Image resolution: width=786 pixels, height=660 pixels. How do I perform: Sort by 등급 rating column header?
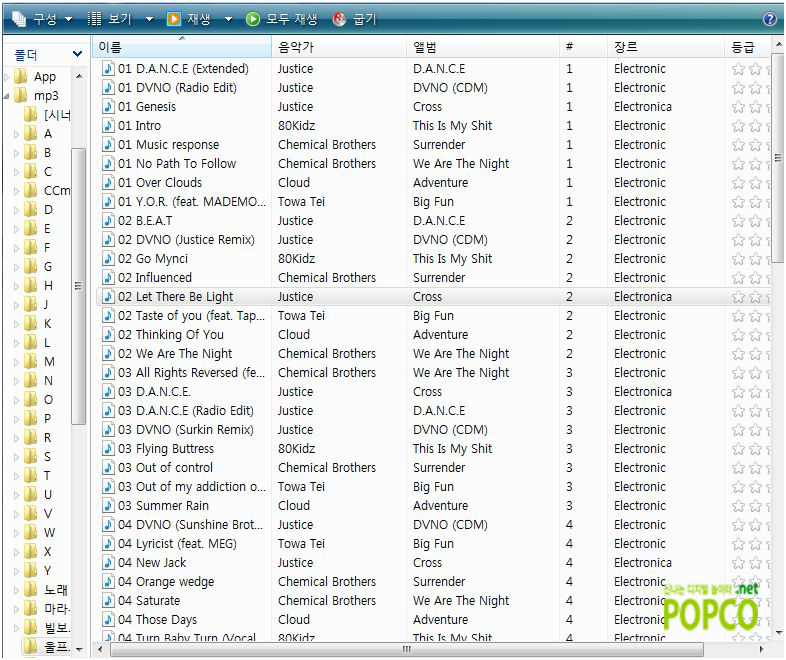point(747,47)
